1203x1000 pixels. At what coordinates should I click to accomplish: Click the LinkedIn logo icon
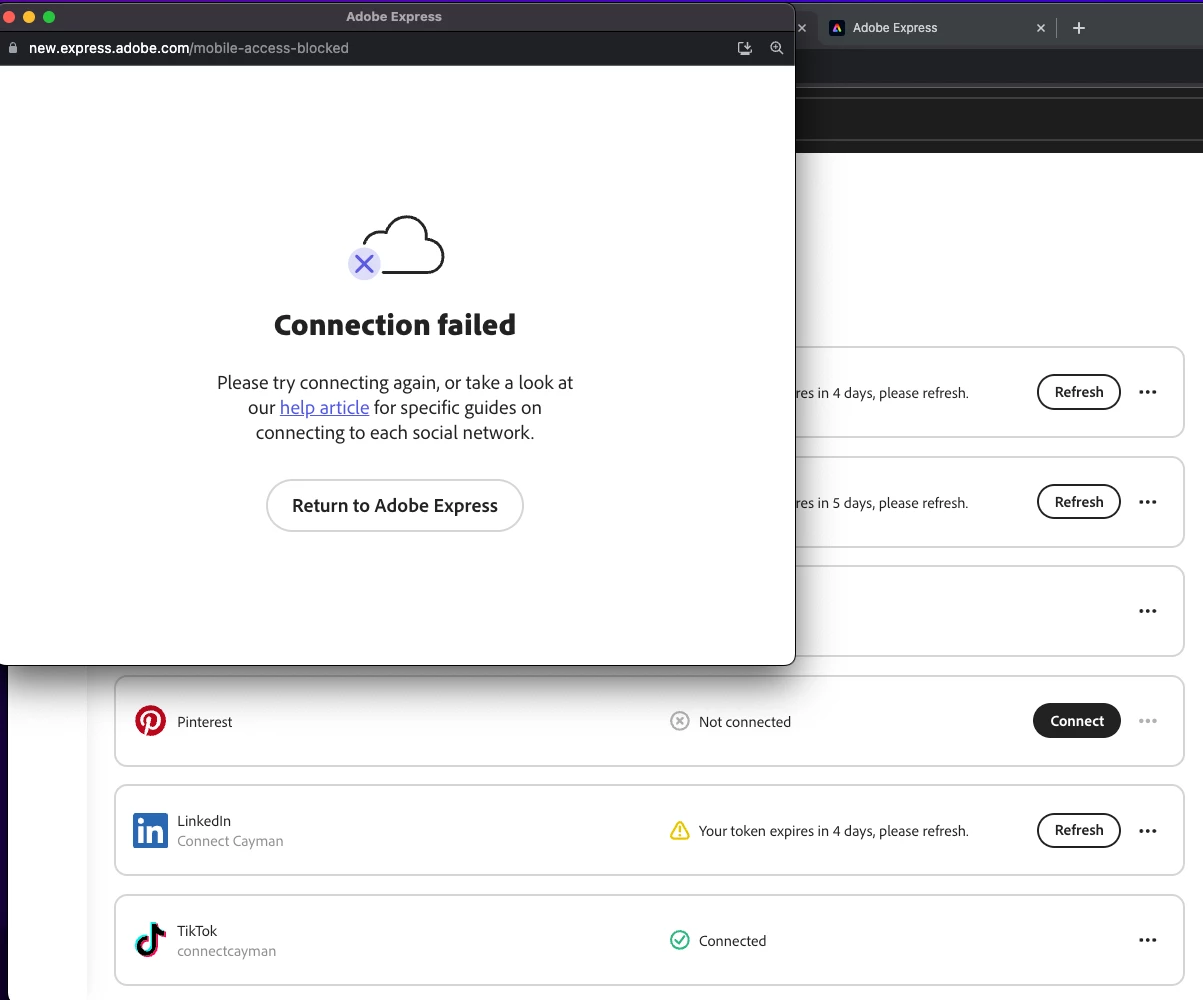150,831
